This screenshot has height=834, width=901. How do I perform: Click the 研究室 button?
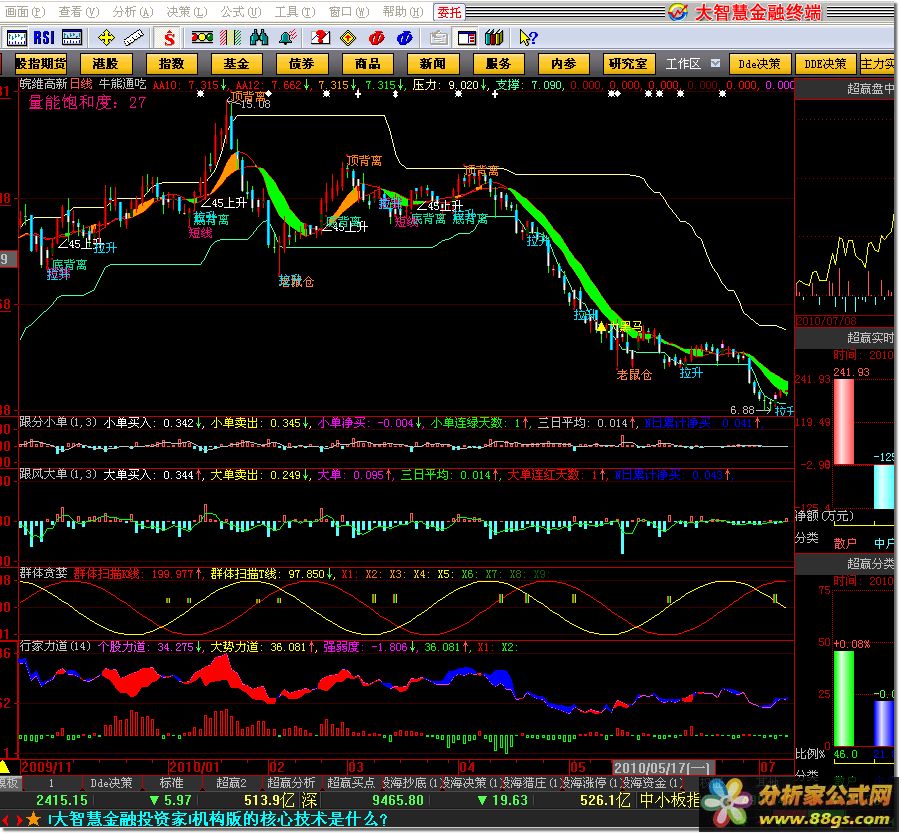(x=629, y=64)
